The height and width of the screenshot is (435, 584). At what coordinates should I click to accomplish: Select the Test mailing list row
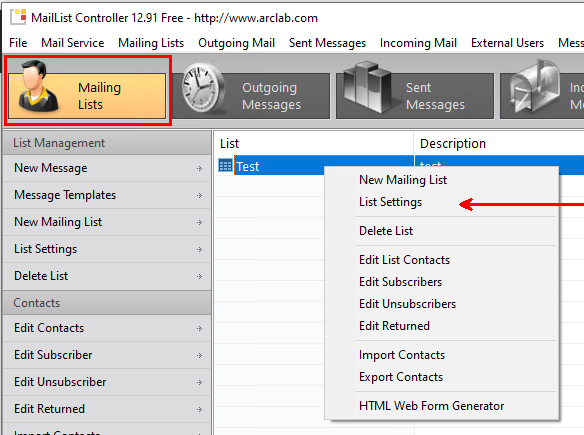[401, 166]
